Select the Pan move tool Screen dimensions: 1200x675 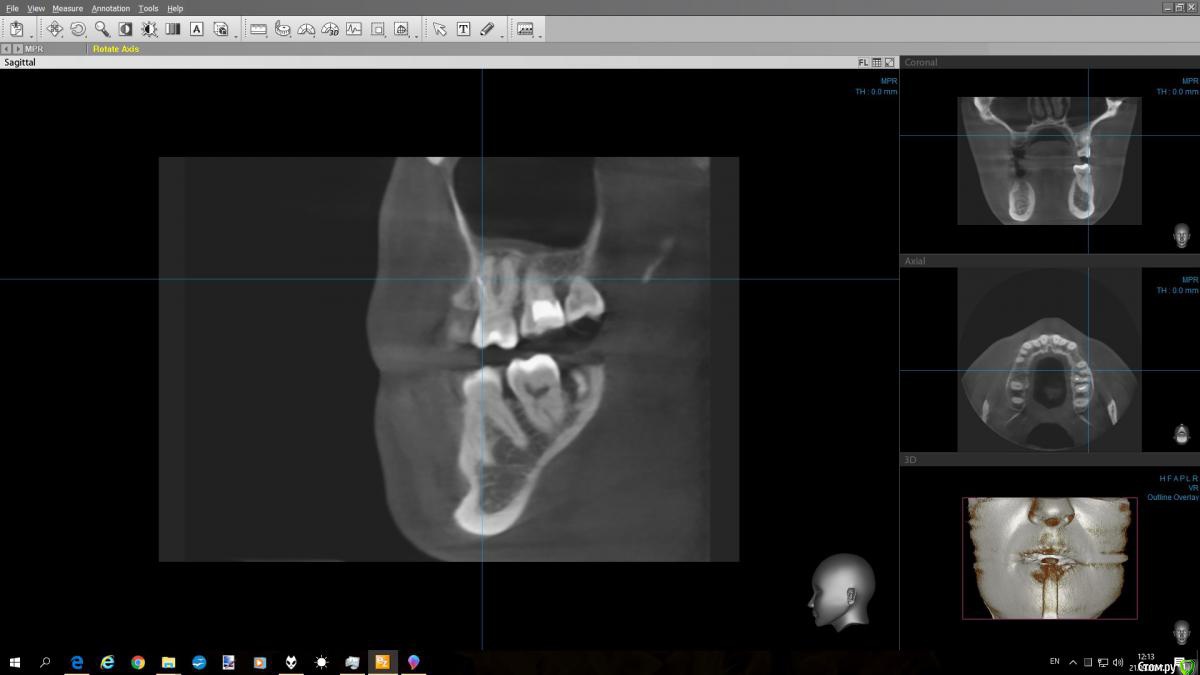click(x=55, y=29)
